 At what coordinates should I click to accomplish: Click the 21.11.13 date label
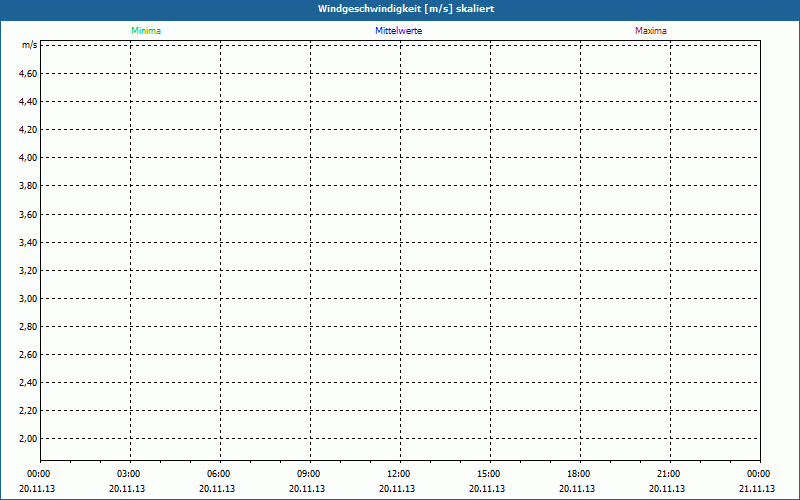click(757, 489)
